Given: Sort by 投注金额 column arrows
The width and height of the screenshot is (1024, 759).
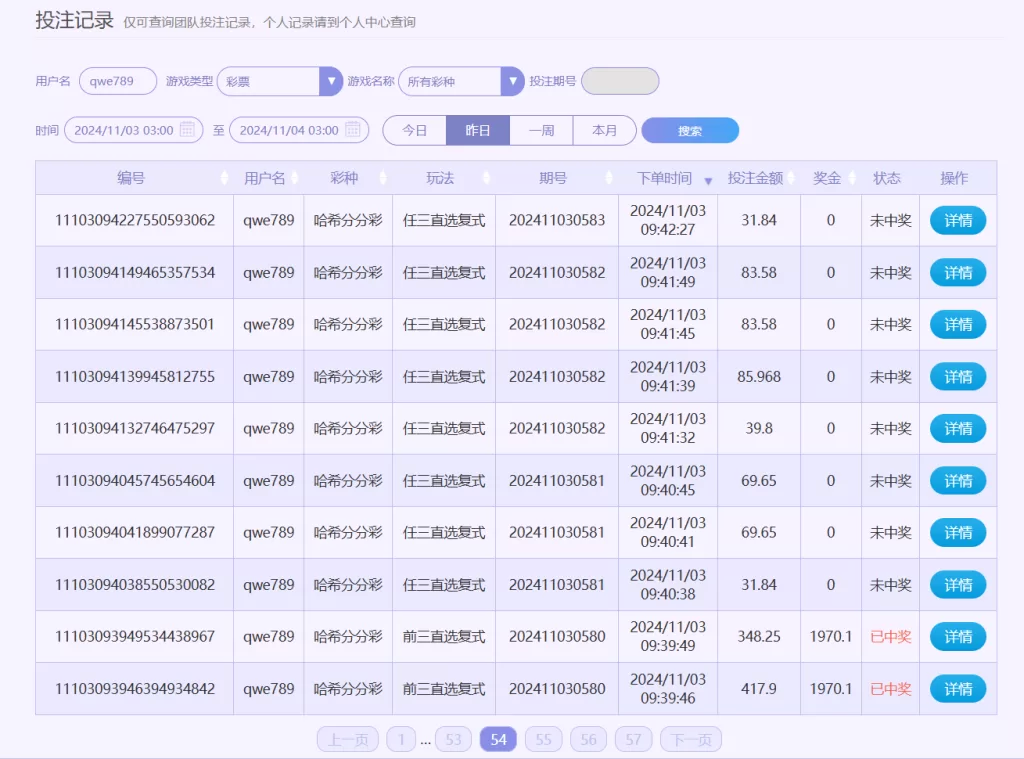Looking at the screenshot, I should click(x=791, y=178).
